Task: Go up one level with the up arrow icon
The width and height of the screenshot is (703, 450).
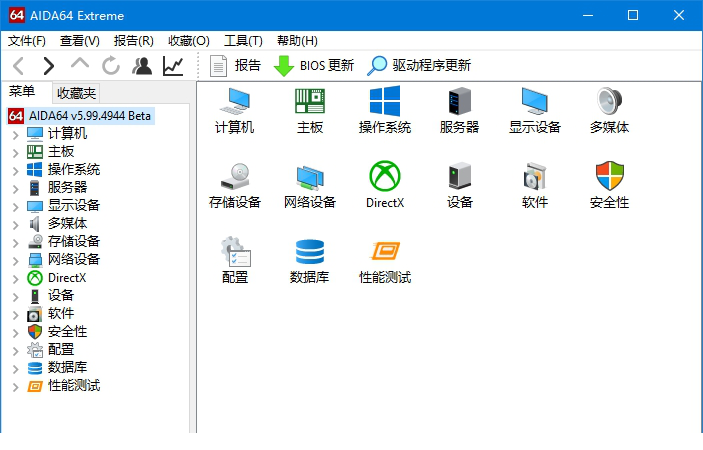Action: coord(80,64)
